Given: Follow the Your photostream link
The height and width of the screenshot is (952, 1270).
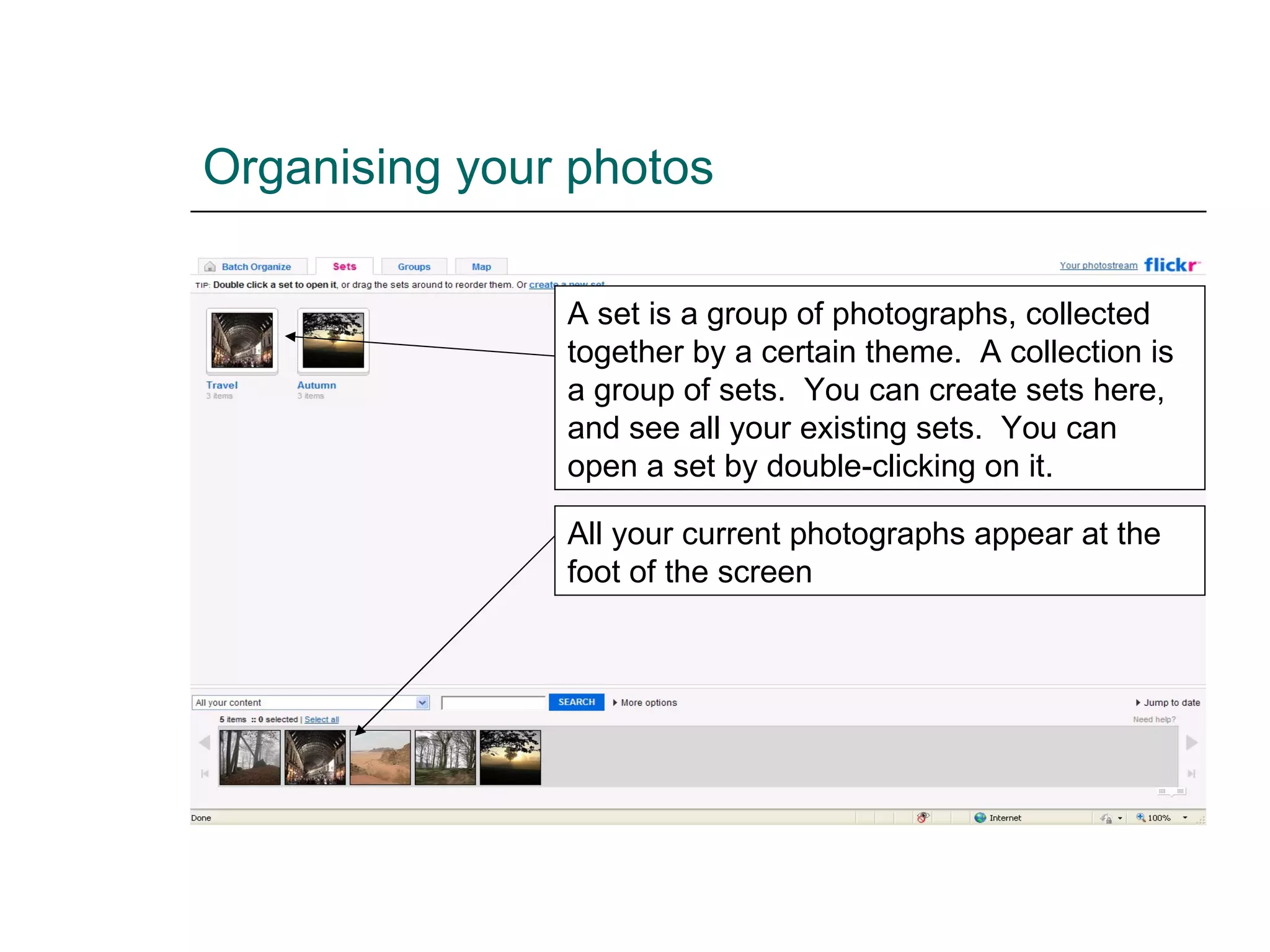Looking at the screenshot, I should [1098, 265].
